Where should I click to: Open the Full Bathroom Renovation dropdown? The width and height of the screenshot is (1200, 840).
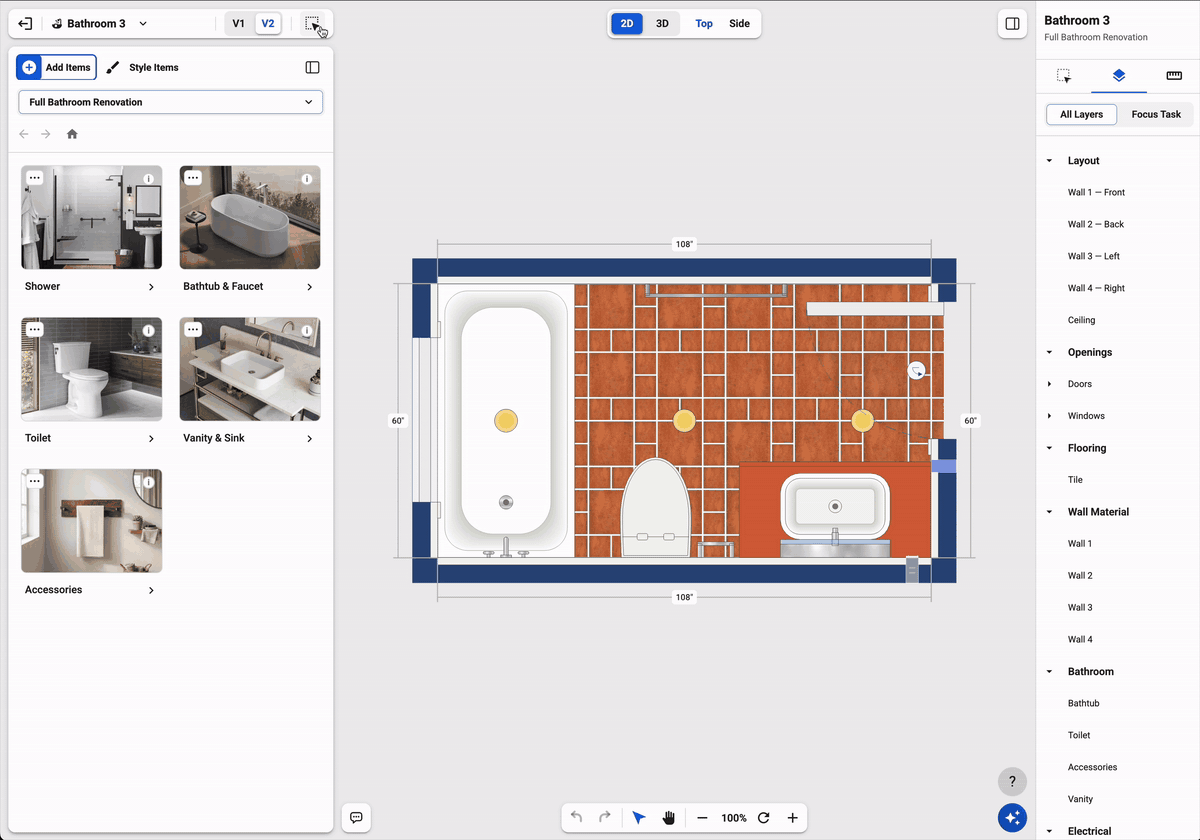pos(171,102)
